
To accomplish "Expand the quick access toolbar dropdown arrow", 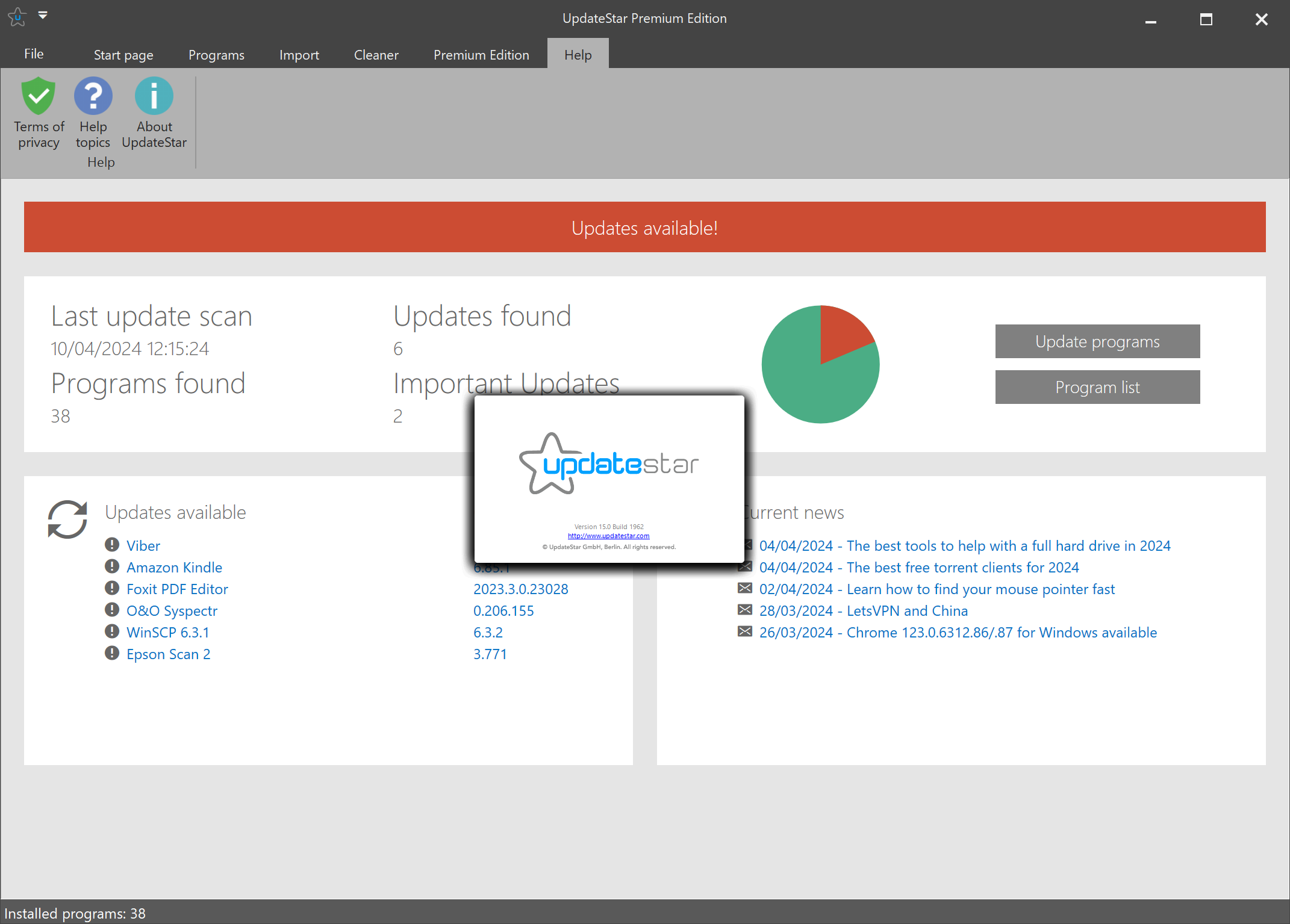I will pyautogui.click(x=43, y=15).
